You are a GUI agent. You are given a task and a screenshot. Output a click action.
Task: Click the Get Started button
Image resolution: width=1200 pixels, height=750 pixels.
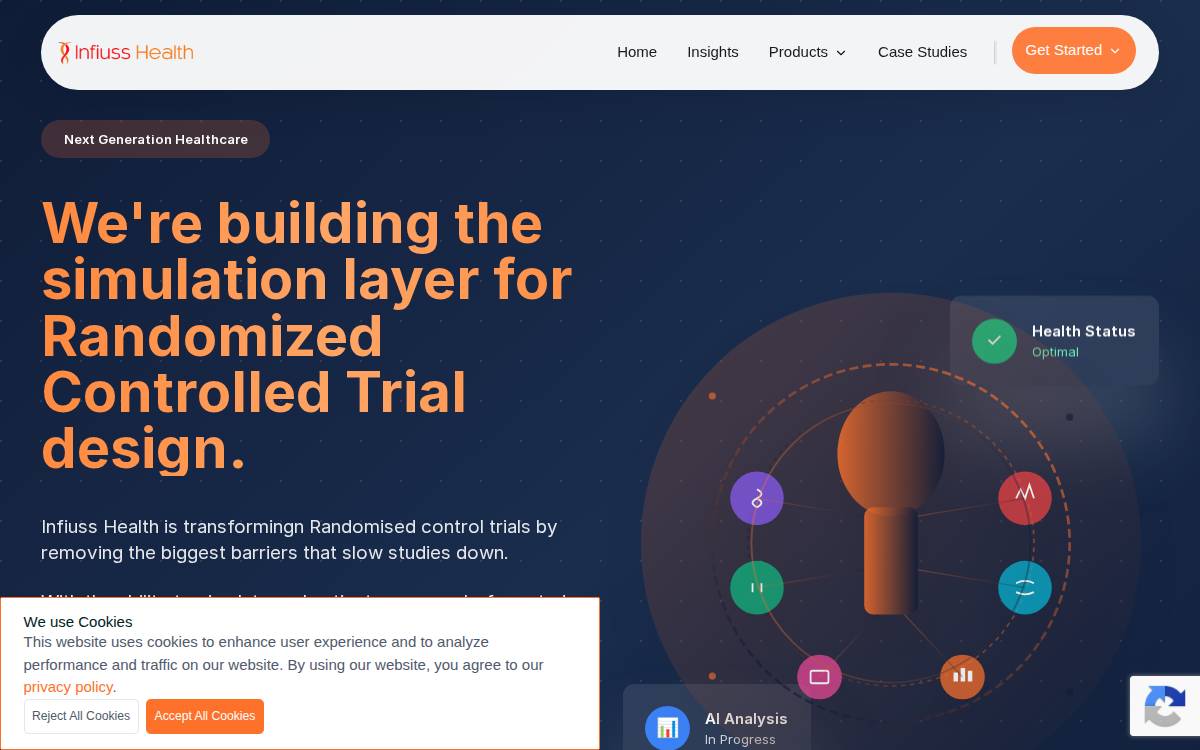click(1073, 50)
